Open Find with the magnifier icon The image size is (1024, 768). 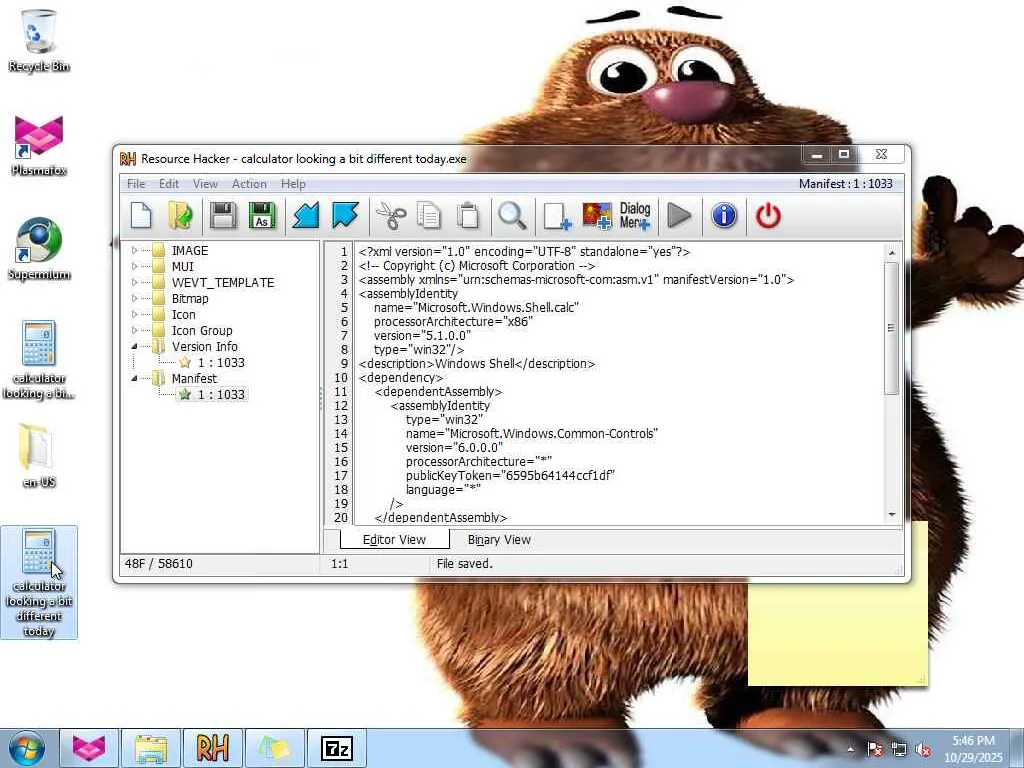tap(512, 216)
